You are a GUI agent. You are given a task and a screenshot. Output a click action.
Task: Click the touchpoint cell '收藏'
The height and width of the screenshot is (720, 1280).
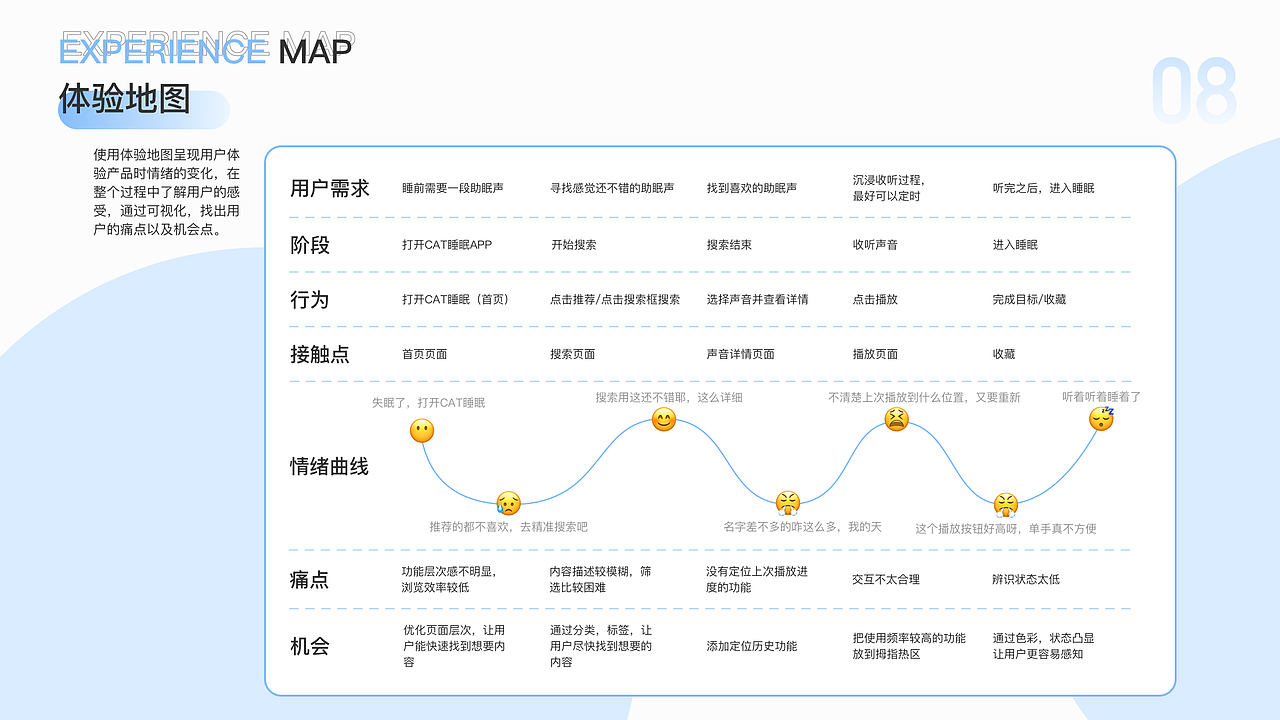(x=1004, y=354)
